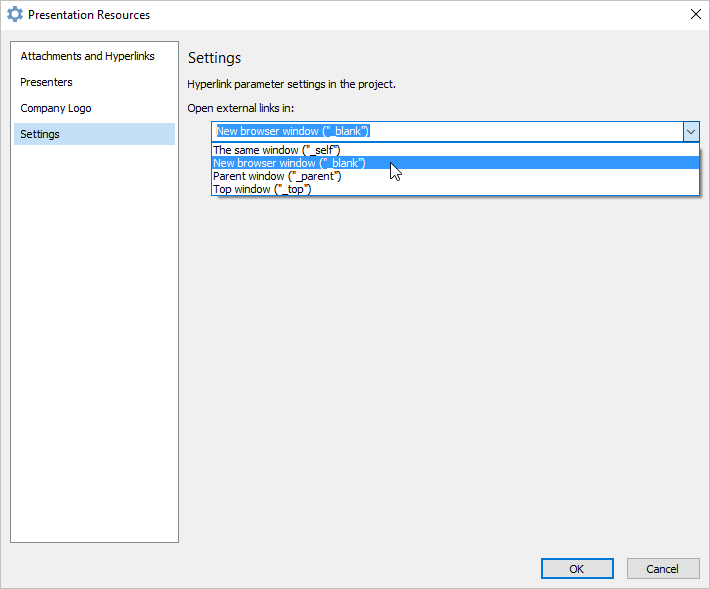Confirm changes with the OK button

coord(577,569)
